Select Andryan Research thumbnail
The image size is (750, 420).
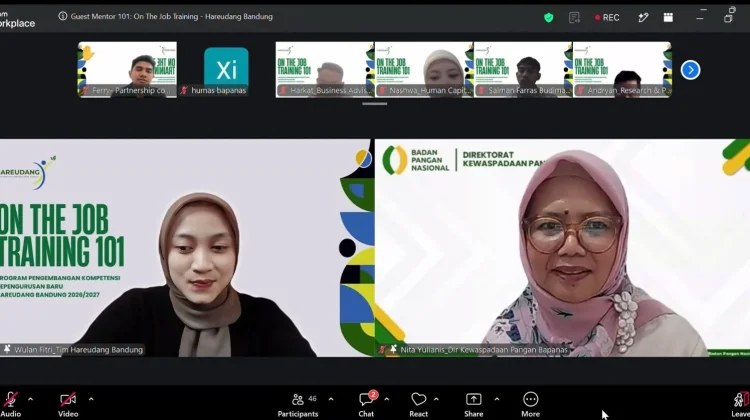coord(622,69)
